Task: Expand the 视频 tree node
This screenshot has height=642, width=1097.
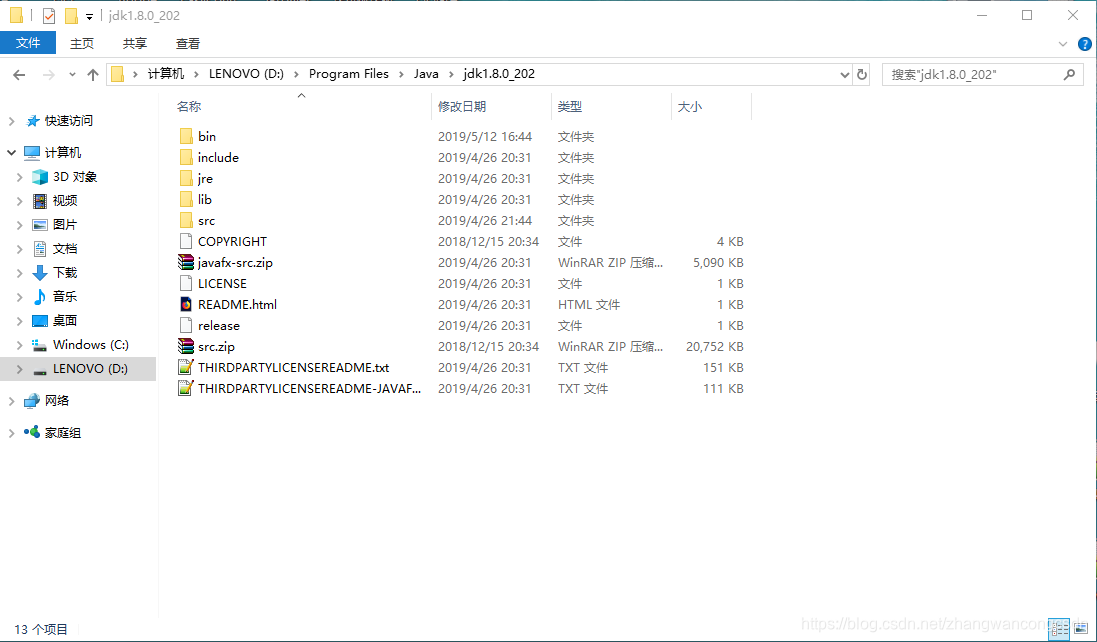Action: tap(20, 201)
